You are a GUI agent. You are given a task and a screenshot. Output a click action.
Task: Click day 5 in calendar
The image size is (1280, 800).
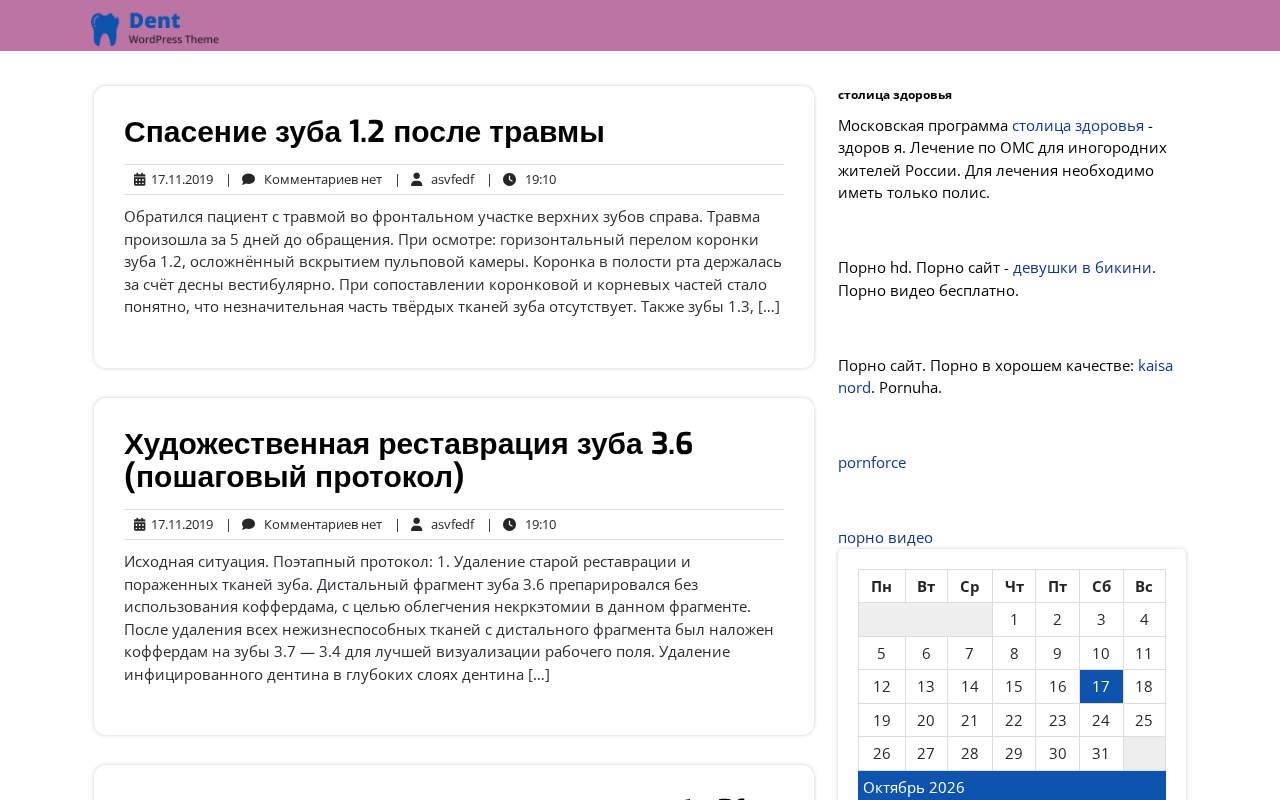point(881,654)
